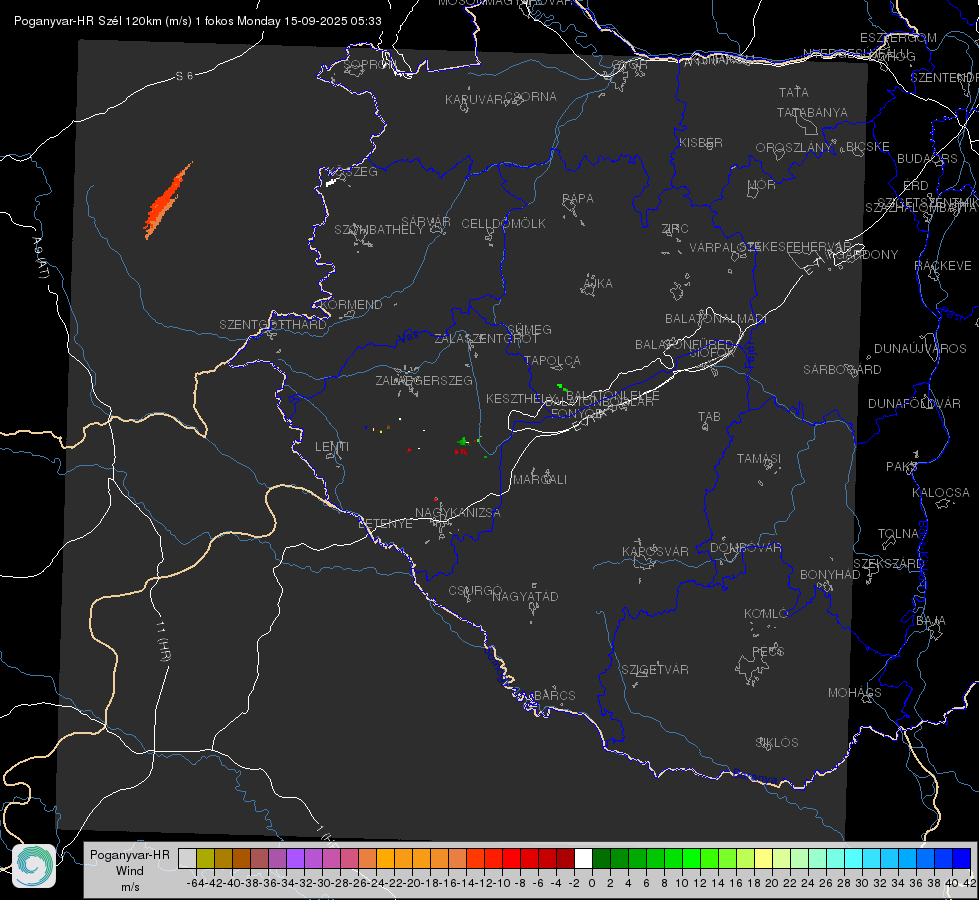Click the SÜMEG city label
The image size is (979, 900).
click(529, 329)
